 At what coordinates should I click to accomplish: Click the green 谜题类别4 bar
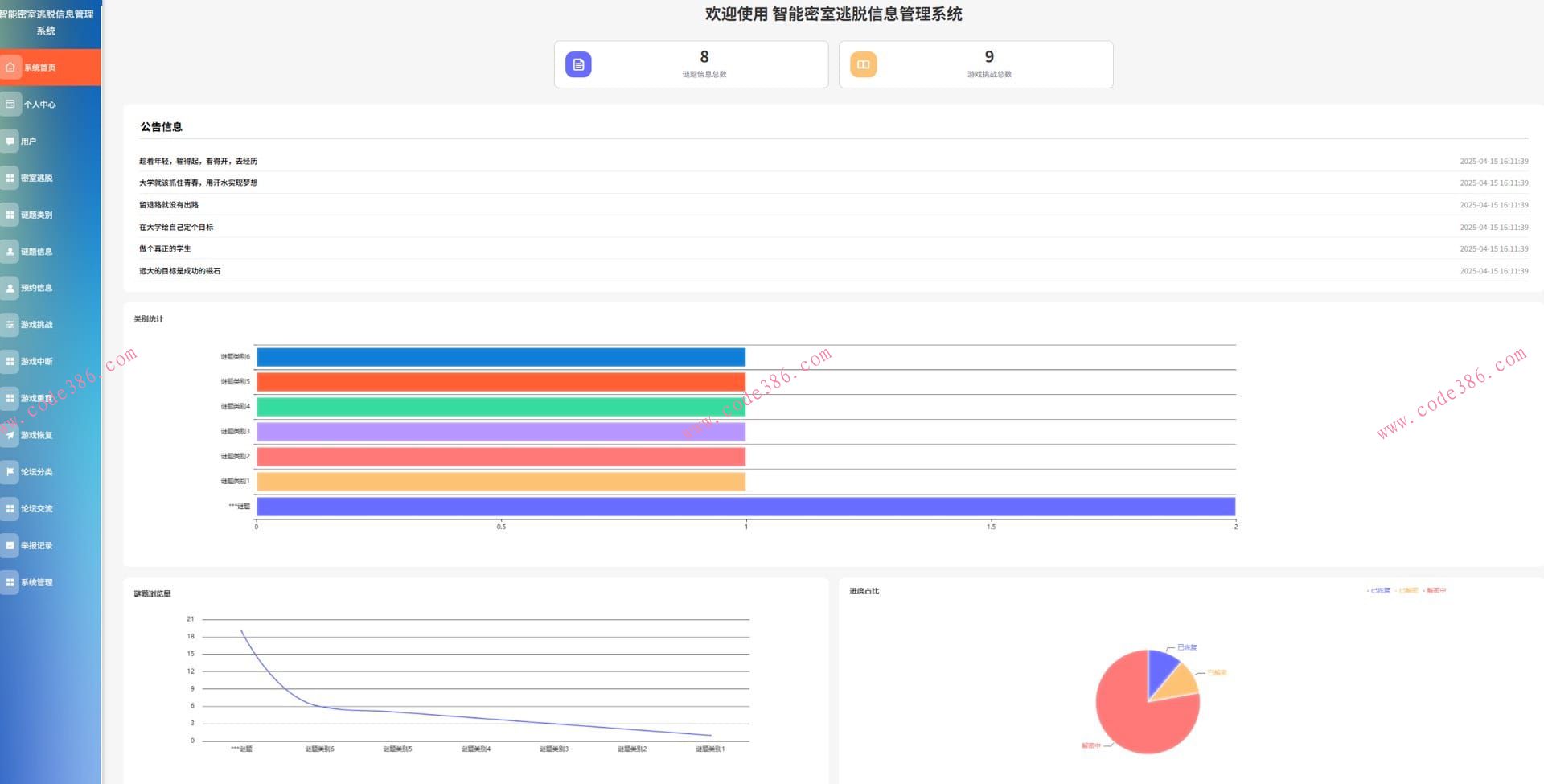click(501, 407)
